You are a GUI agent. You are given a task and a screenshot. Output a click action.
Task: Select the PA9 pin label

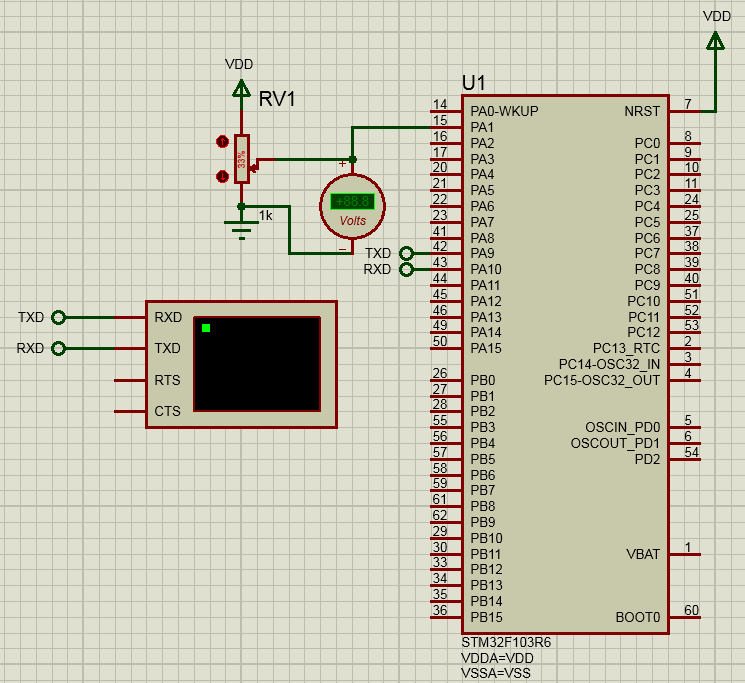pyautogui.click(x=482, y=253)
